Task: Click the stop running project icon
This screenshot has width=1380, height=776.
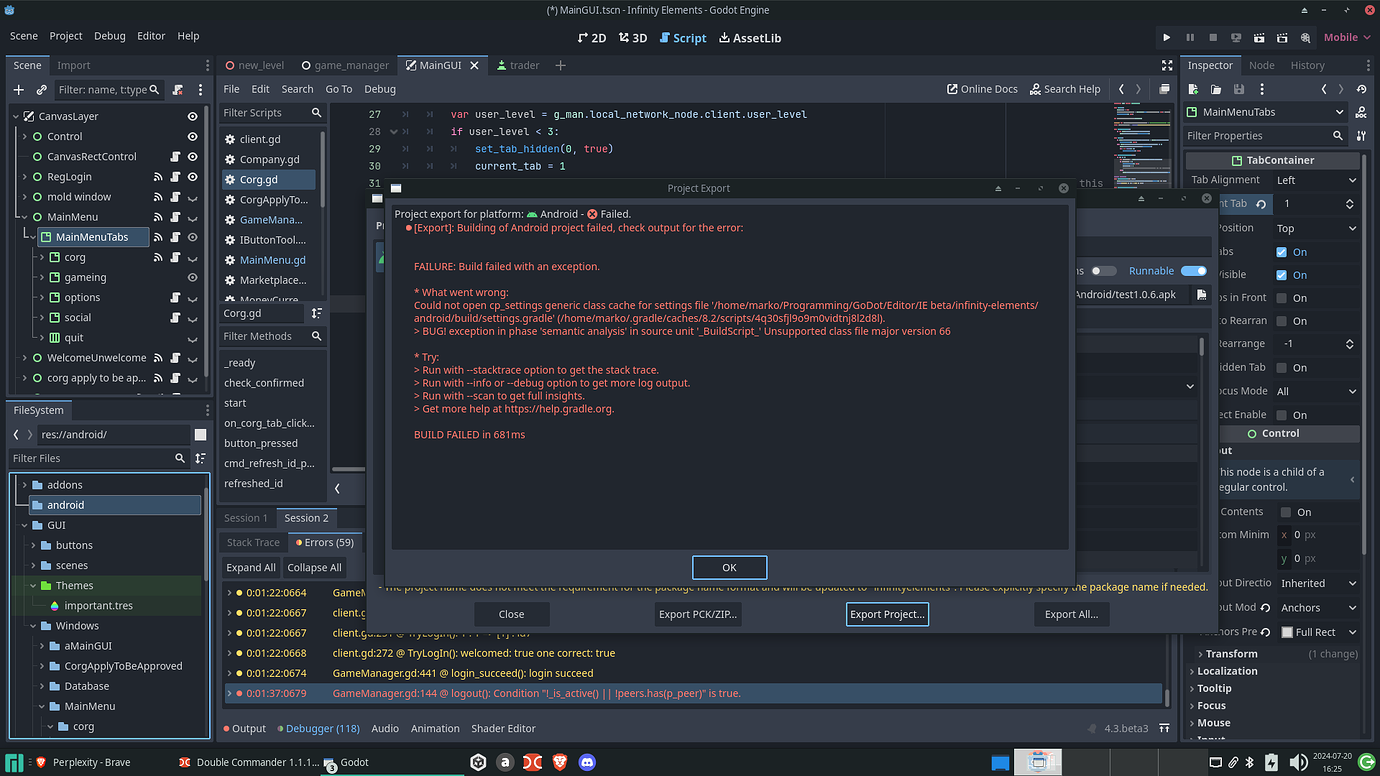Action: 1213,37
